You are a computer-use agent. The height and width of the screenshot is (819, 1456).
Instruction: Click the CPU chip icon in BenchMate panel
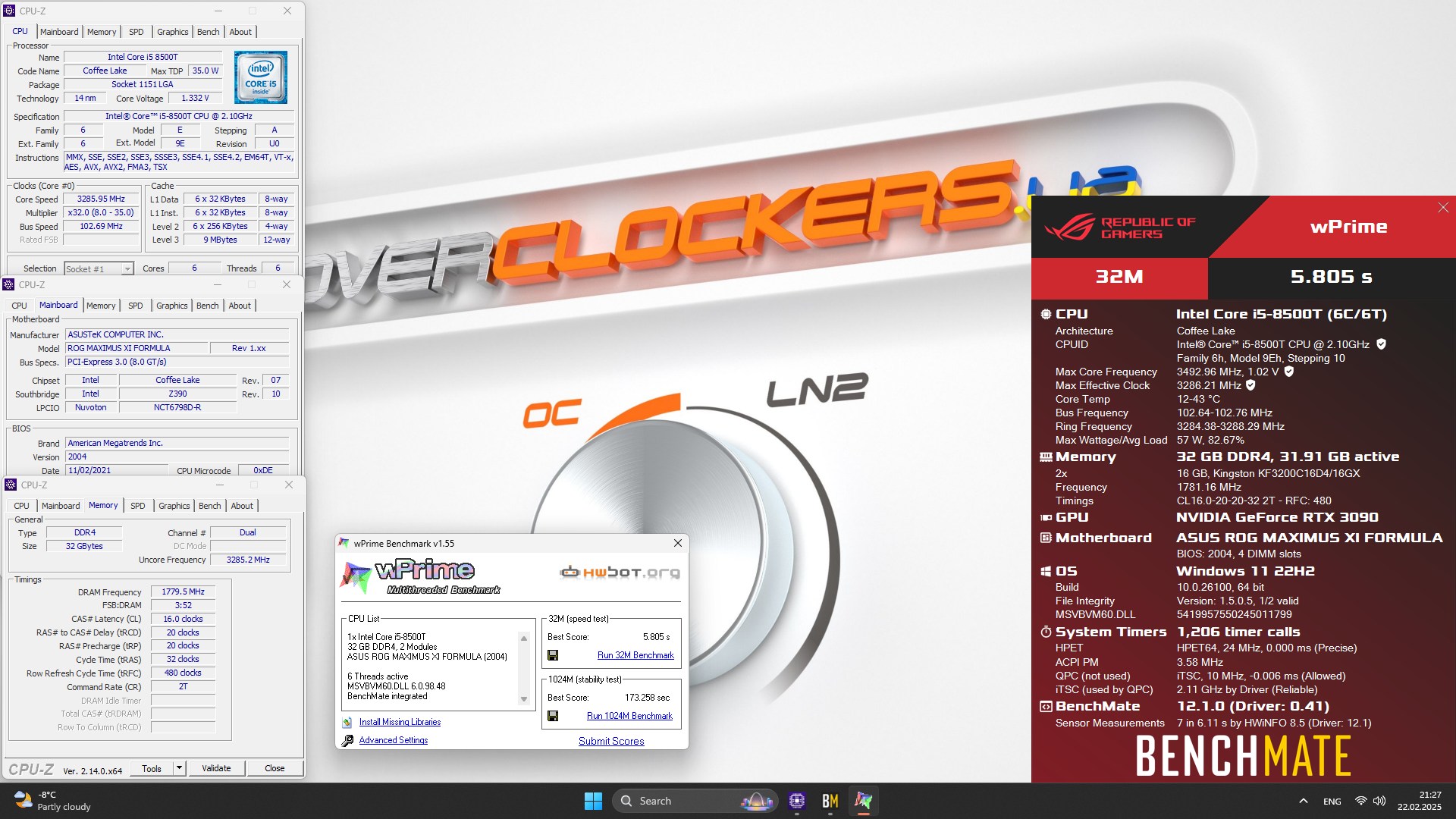(x=1046, y=314)
